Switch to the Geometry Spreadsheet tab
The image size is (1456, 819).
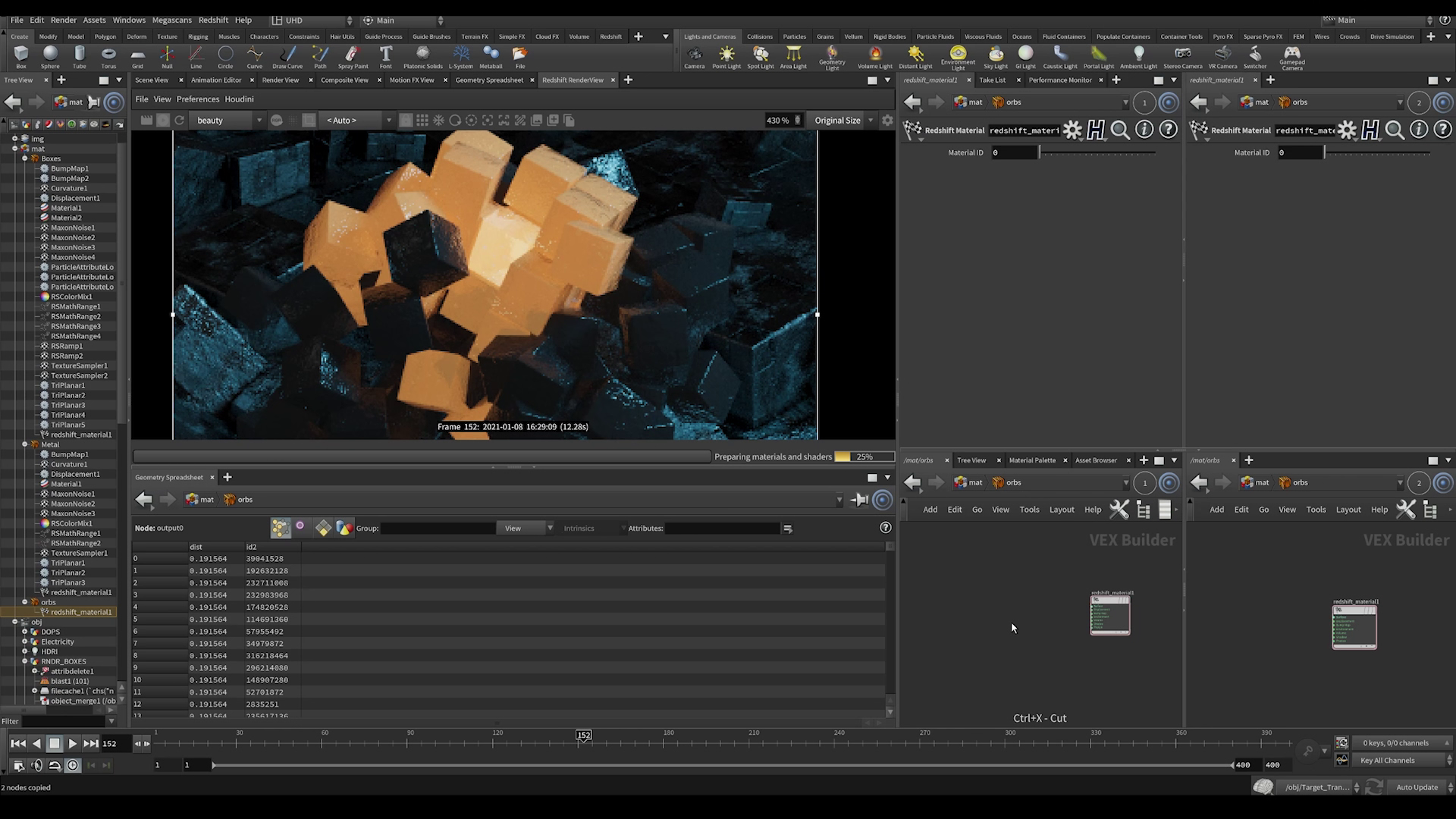coord(489,80)
